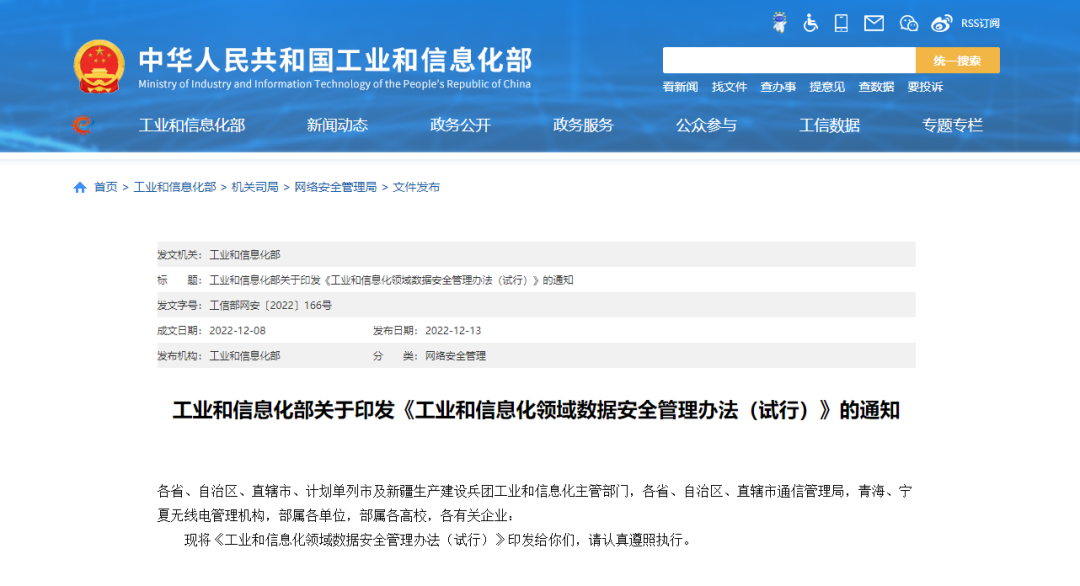Go to 机关司局 in the breadcrumb

point(255,187)
